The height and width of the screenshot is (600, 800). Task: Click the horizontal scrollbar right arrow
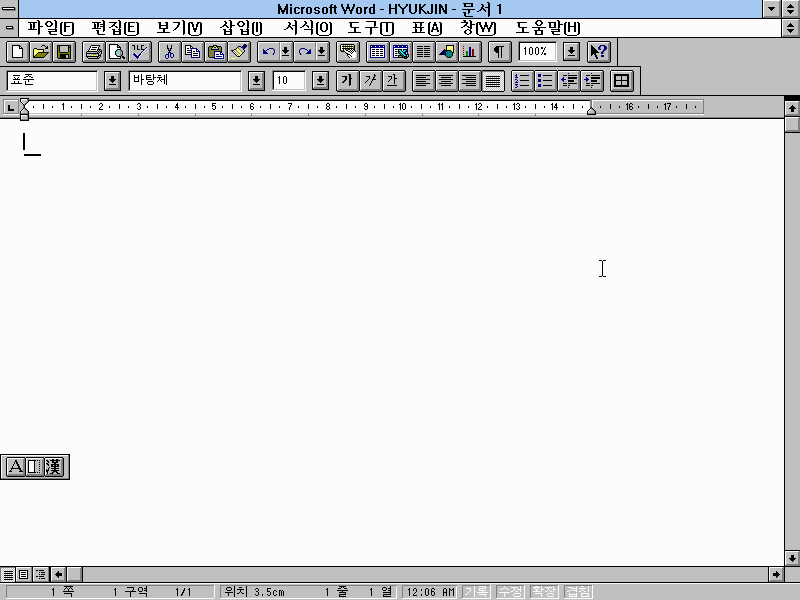click(776, 574)
